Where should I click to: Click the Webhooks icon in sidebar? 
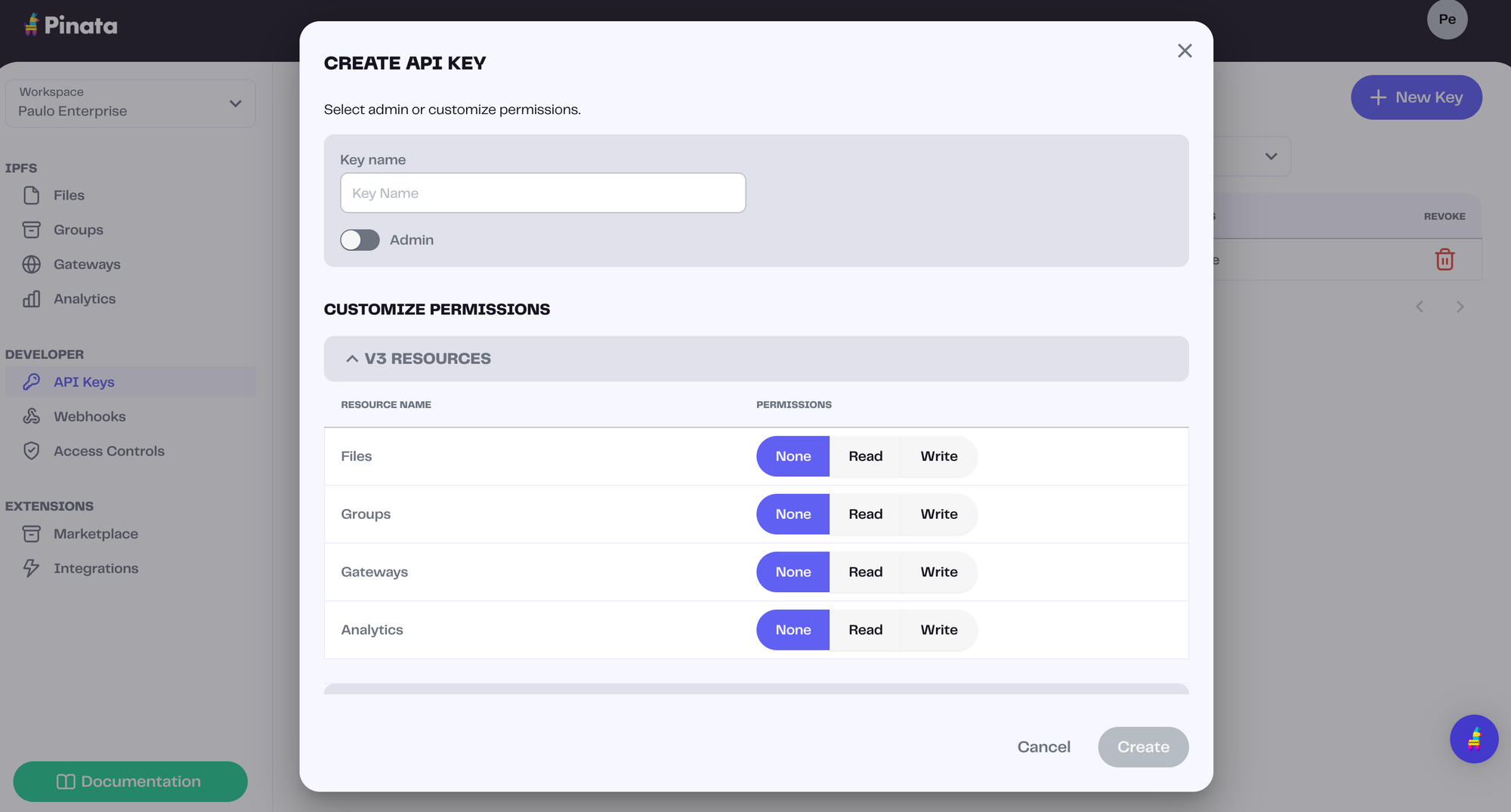(32, 416)
